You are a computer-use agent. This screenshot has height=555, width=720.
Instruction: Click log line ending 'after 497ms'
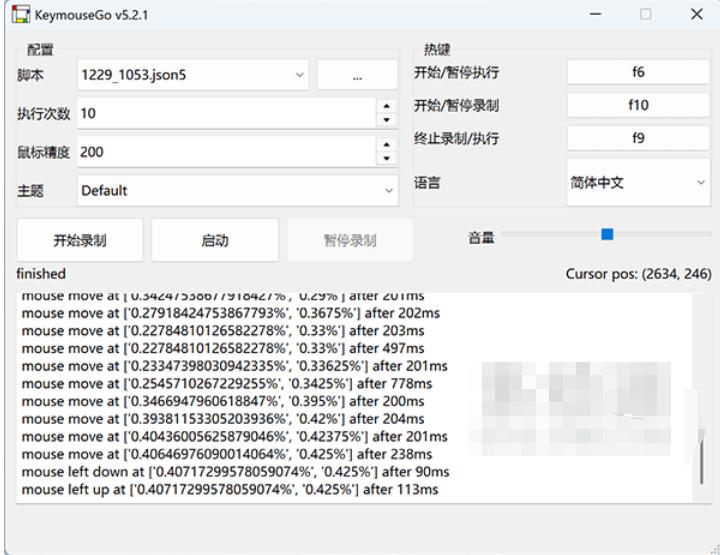223,348
